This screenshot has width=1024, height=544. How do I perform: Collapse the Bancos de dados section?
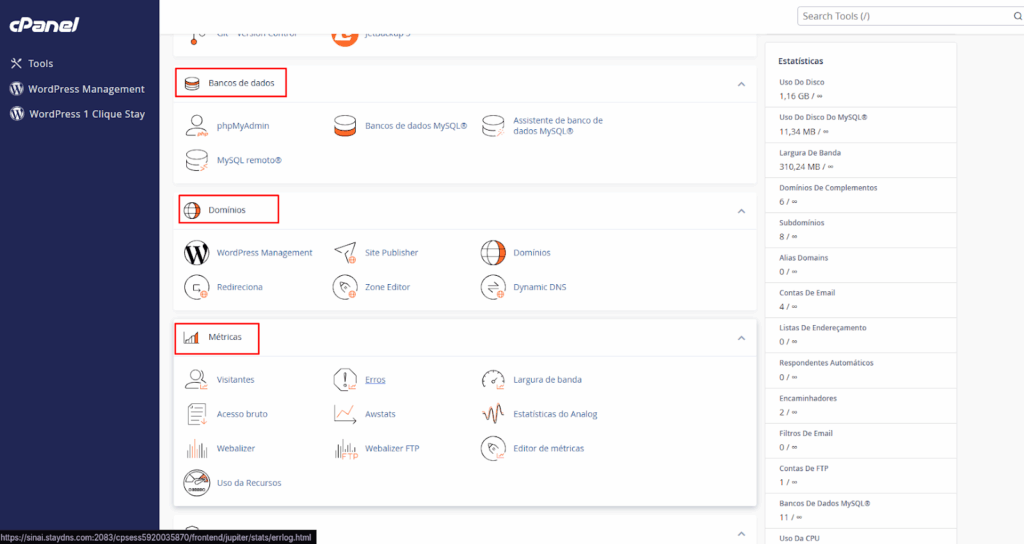click(741, 84)
